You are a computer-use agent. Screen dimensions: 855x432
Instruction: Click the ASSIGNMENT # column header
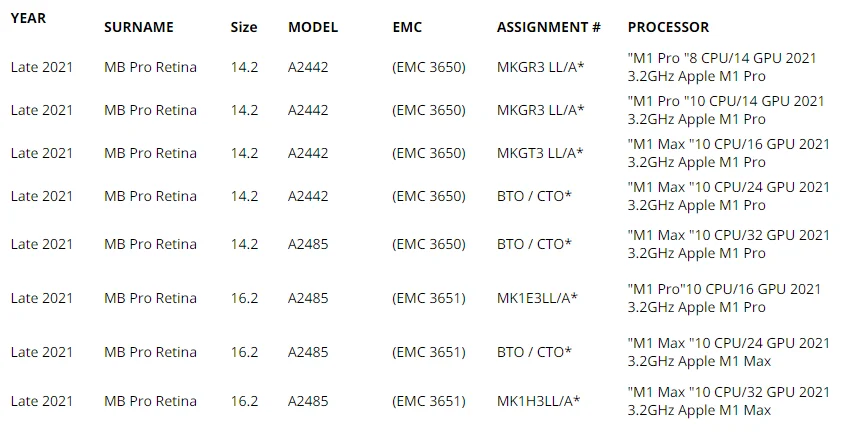pos(549,27)
